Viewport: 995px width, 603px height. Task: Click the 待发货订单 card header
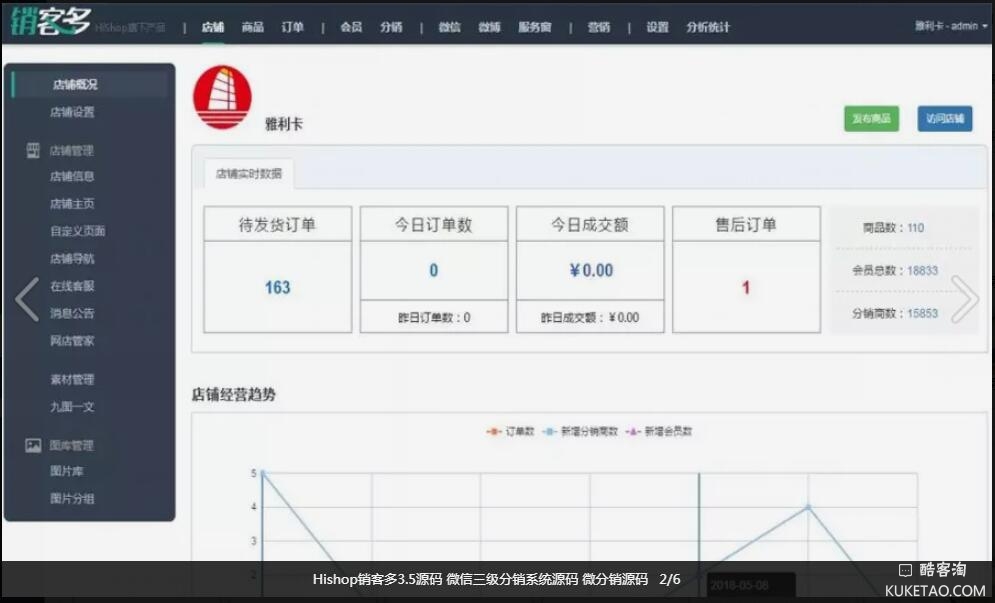tap(277, 224)
